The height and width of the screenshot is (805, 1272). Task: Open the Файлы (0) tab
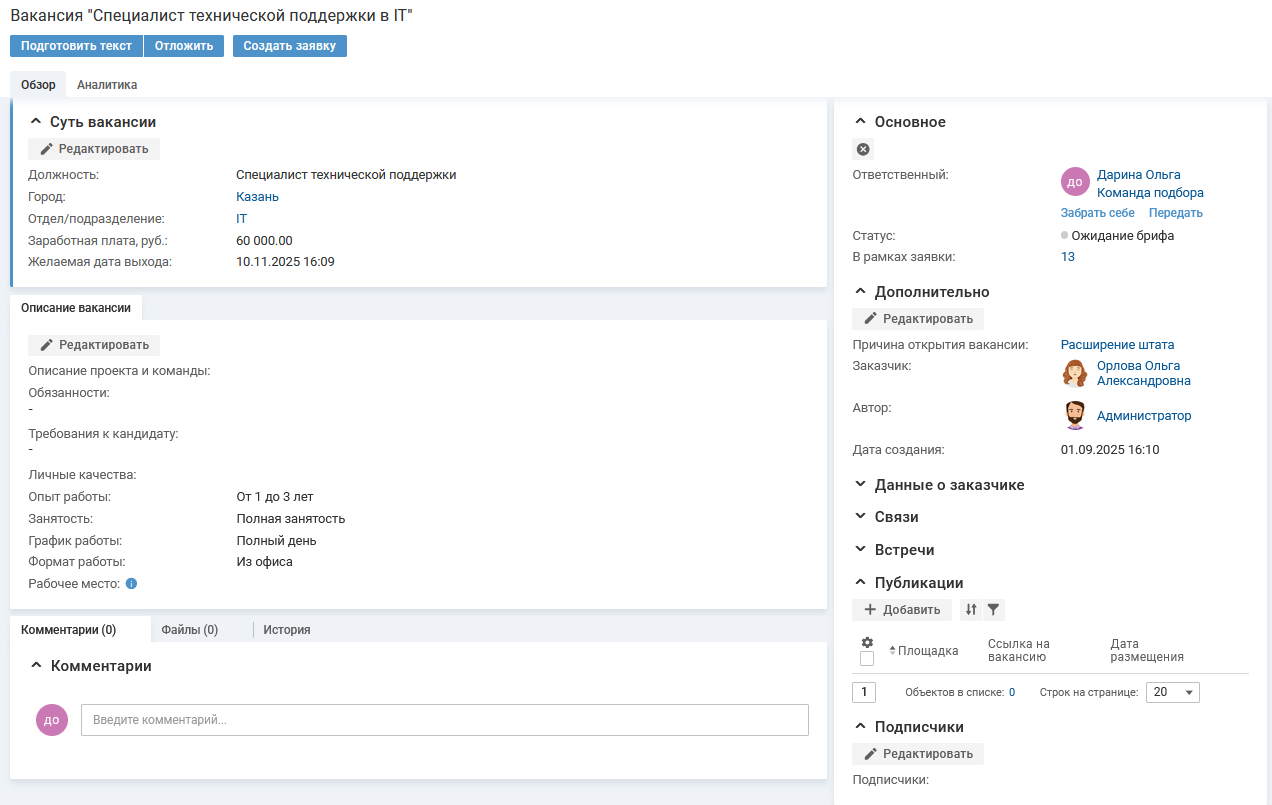coord(190,630)
